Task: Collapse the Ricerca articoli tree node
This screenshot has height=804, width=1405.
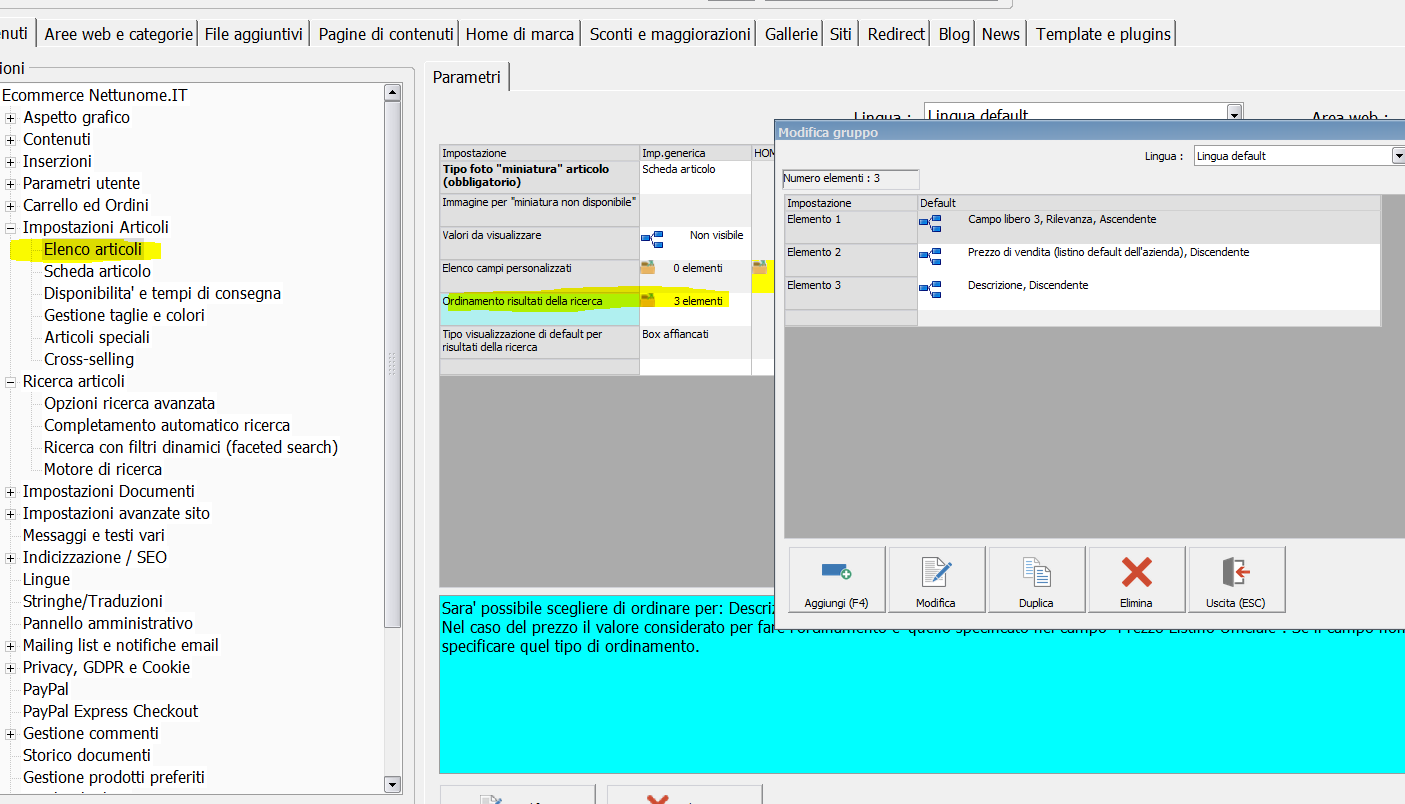Action: click(x=11, y=382)
